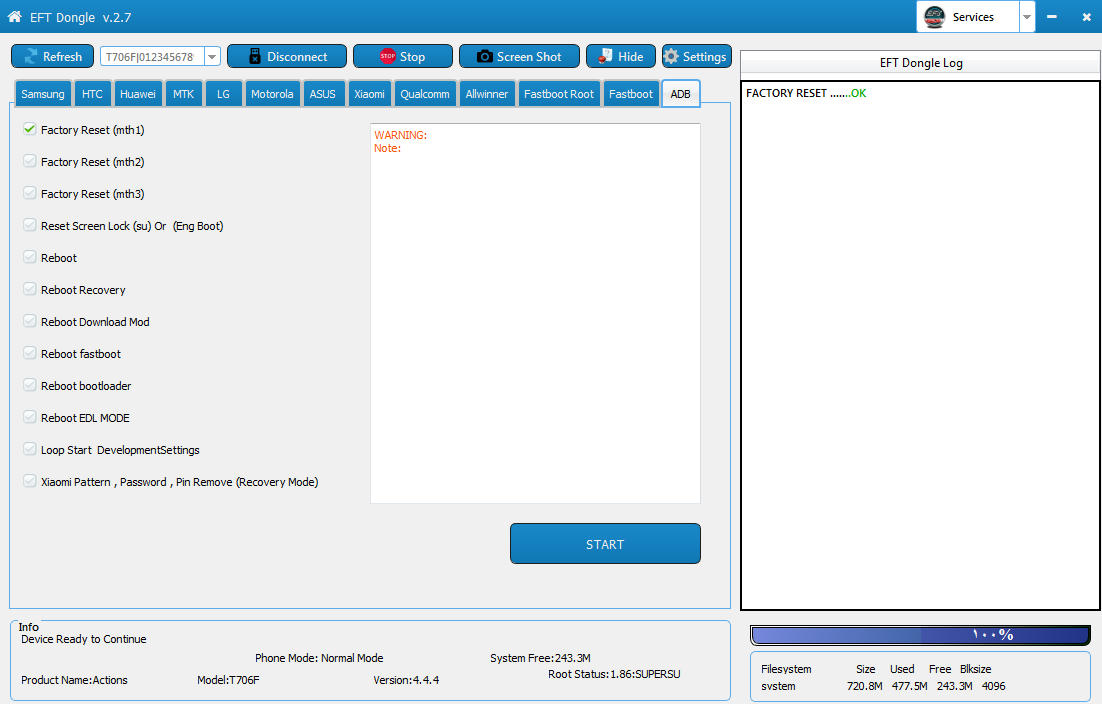Click the 477.5M used value
The width and height of the screenshot is (1102, 704).
click(909, 686)
